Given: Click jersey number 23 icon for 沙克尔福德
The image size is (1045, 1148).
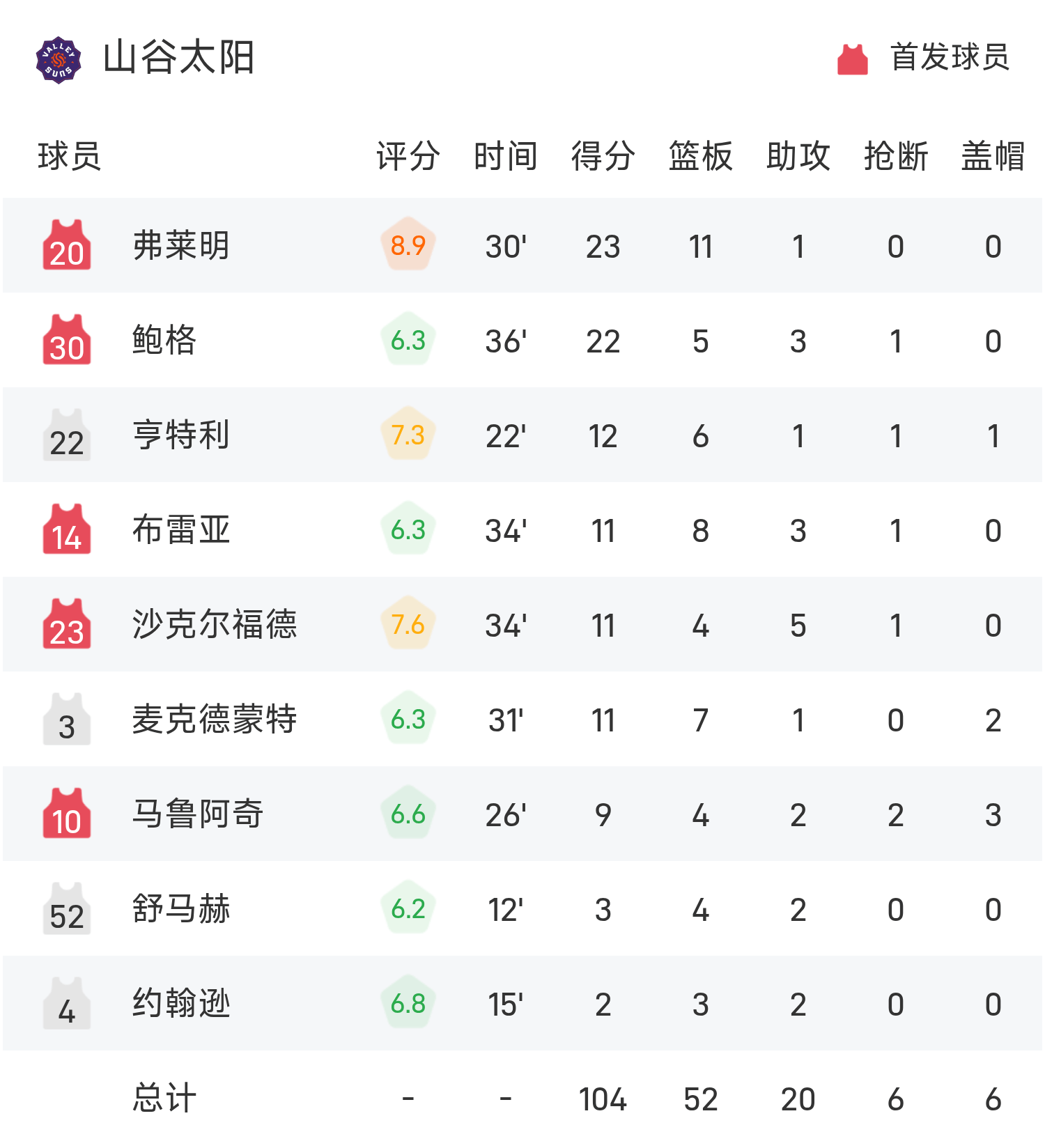Looking at the screenshot, I should click(x=67, y=624).
